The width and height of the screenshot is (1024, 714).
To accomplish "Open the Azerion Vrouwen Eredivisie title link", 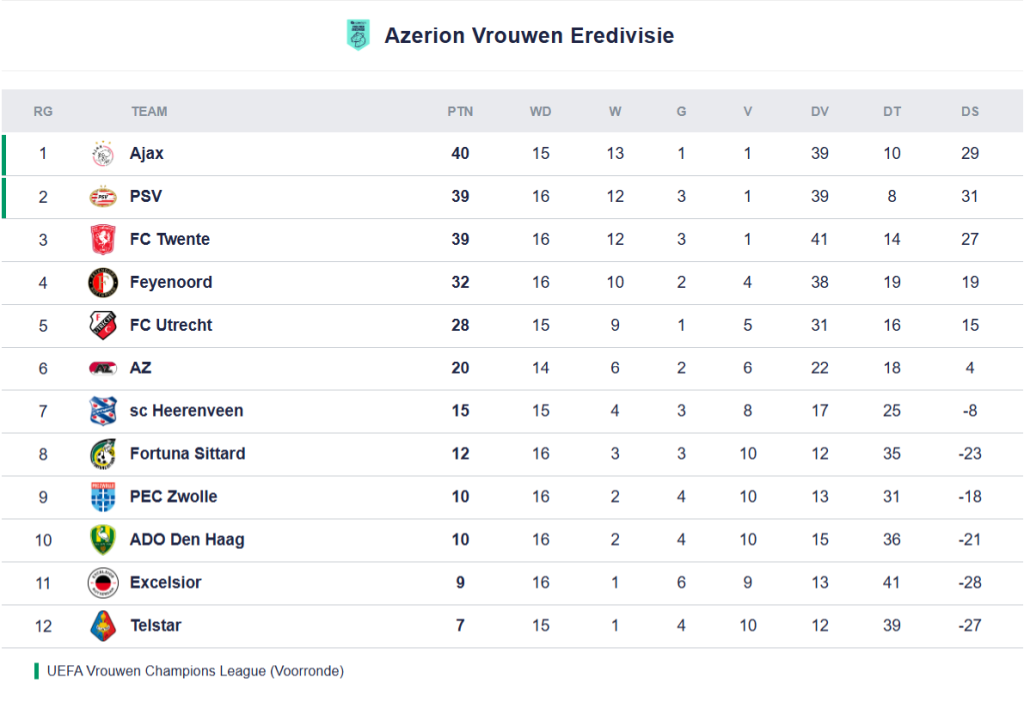I will (x=529, y=36).
